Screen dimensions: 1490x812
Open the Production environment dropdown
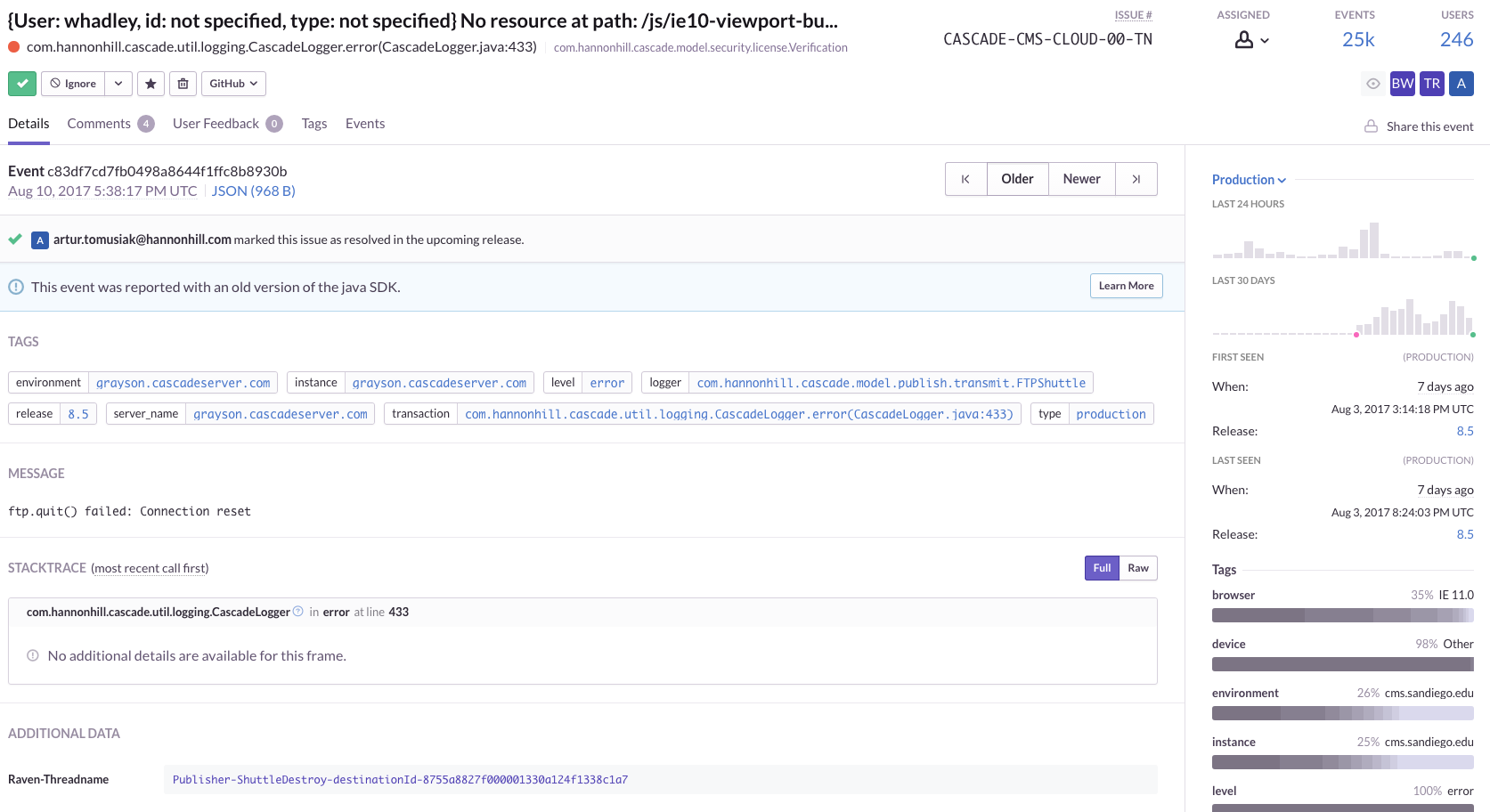[x=1249, y=180]
